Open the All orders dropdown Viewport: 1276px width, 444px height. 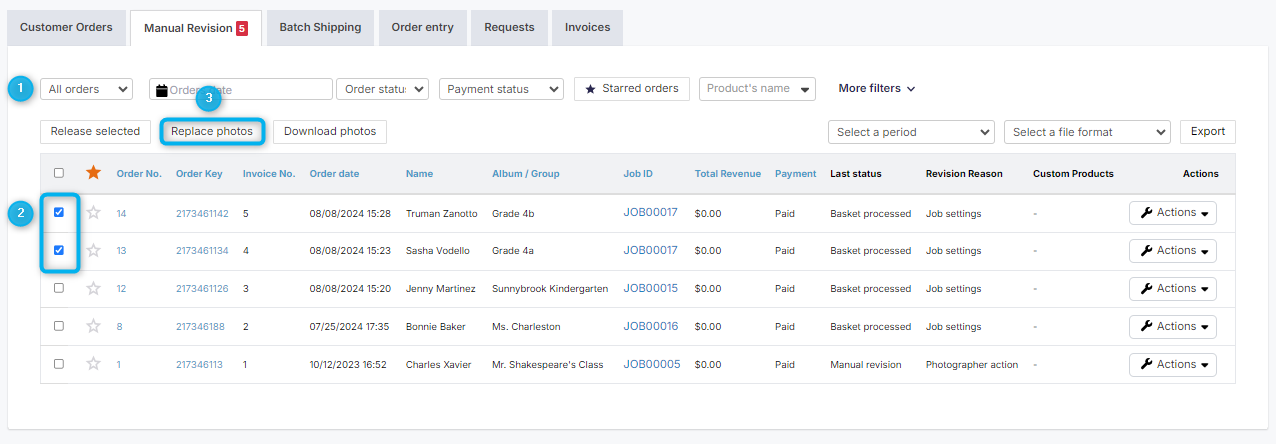pos(86,89)
